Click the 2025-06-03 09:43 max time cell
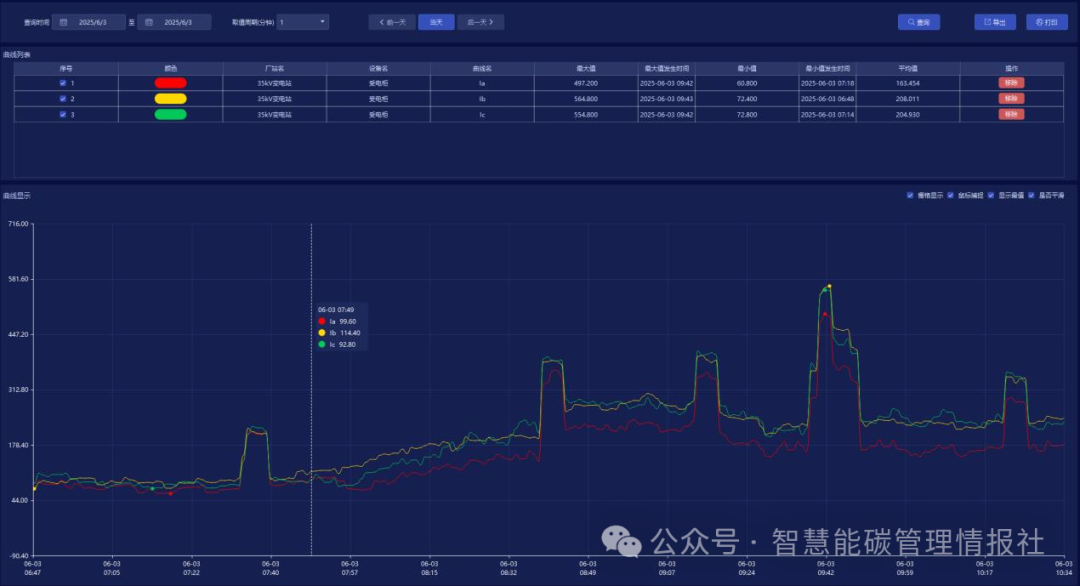The image size is (1080, 586). (x=667, y=98)
